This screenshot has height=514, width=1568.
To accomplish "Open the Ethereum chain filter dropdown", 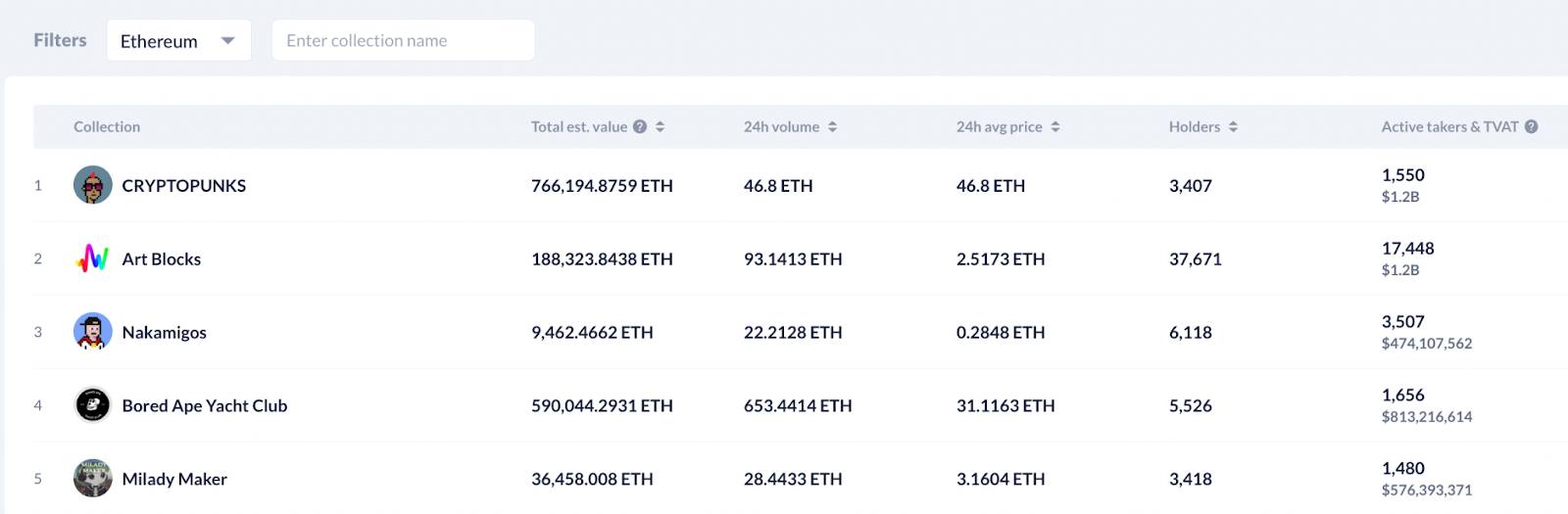I will (179, 40).
